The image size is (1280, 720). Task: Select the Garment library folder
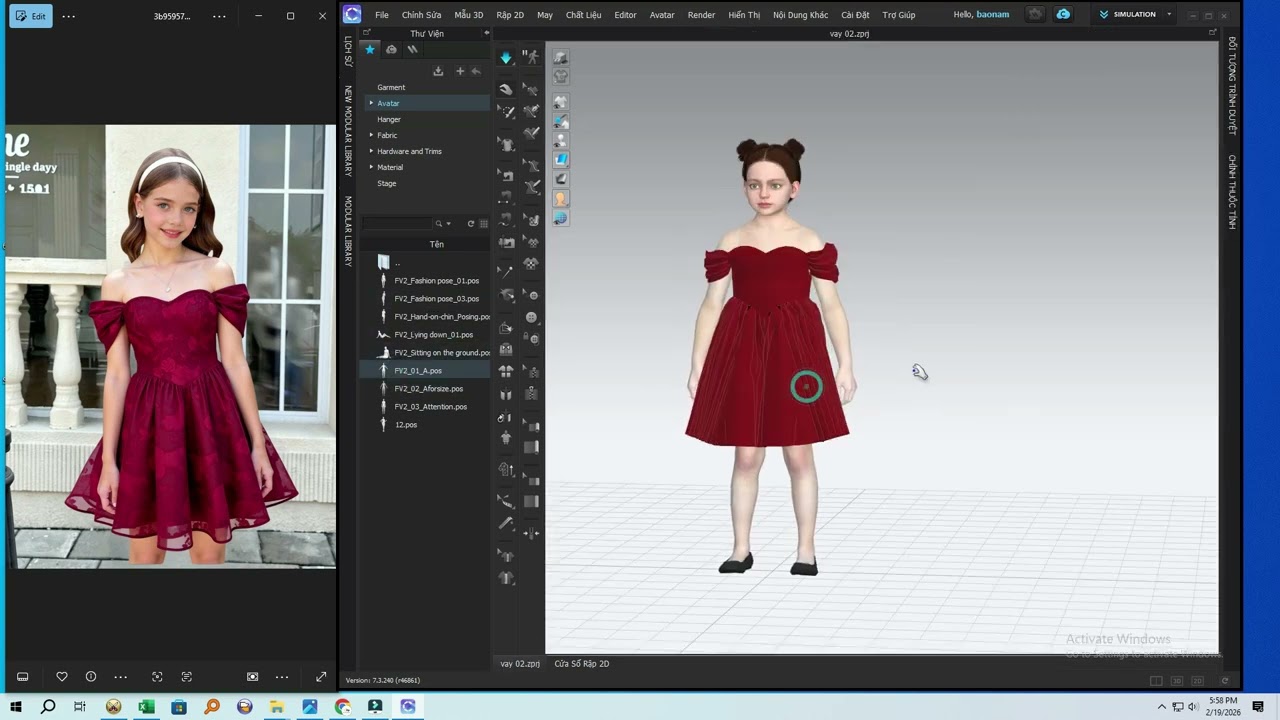391,87
